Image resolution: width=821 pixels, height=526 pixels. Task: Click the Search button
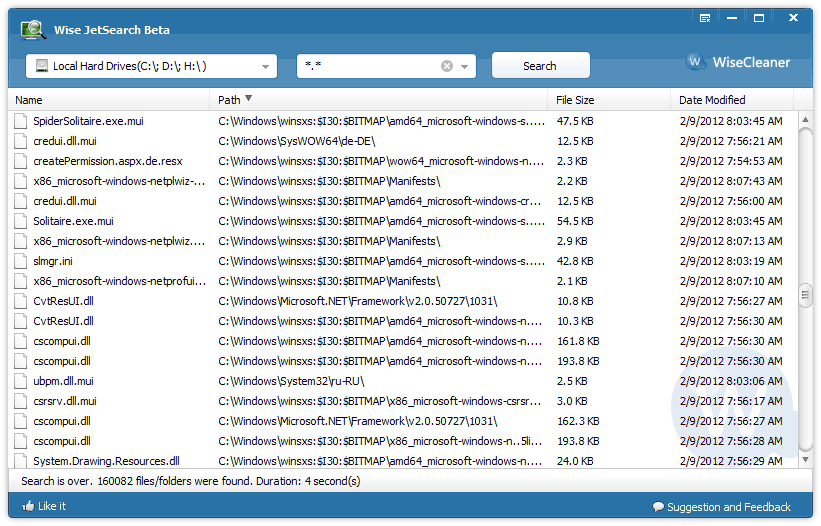(x=540, y=65)
